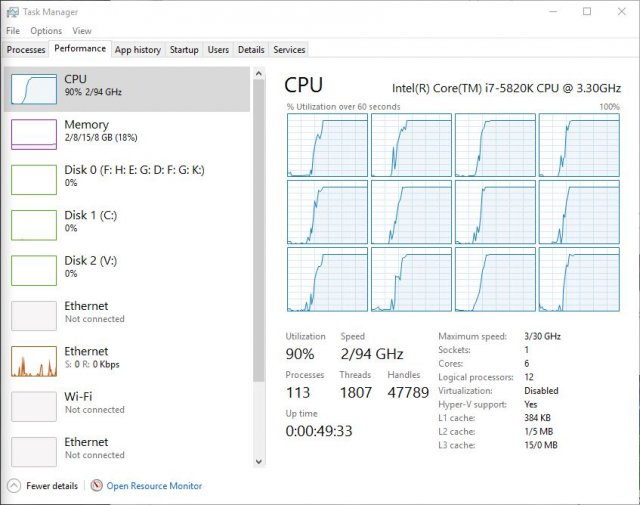Viewport: 640px width, 505px height.
Task: Open the File menu
Action: pos(13,31)
